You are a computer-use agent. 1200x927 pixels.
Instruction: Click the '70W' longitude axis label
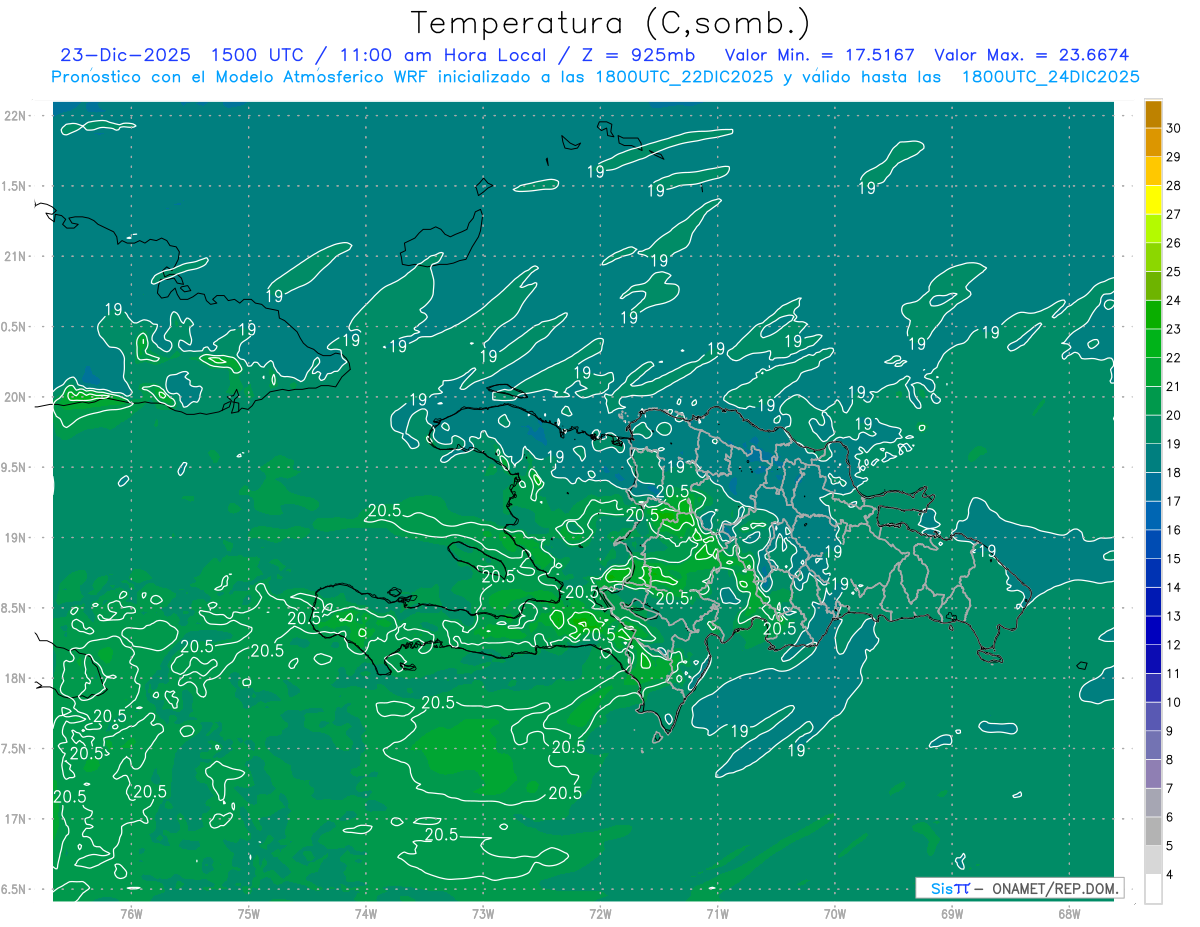coord(835,913)
